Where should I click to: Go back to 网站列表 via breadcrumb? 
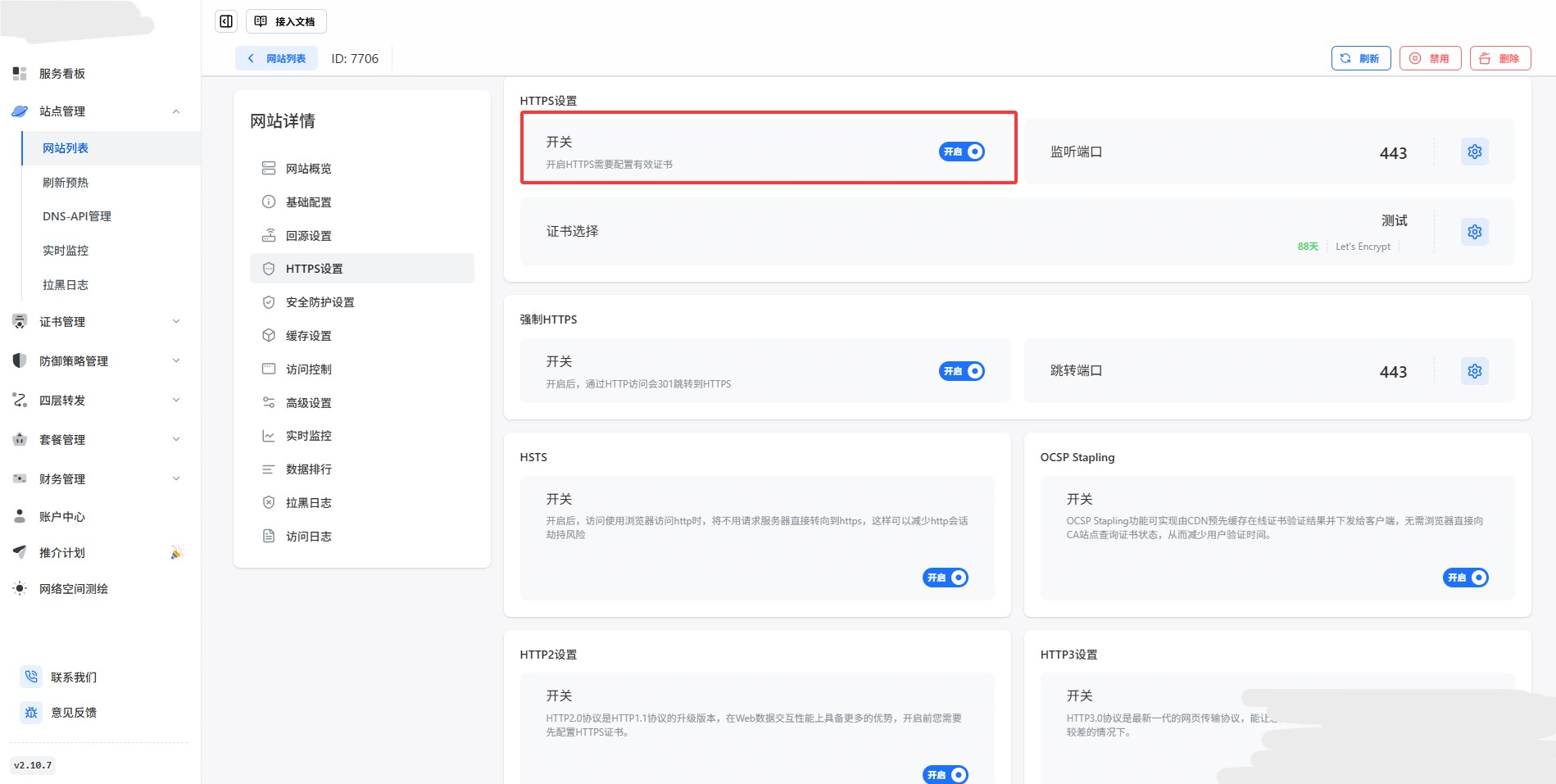[277, 58]
